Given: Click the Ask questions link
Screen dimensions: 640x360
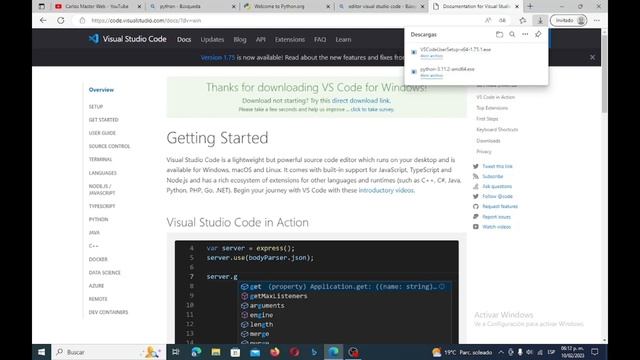Looking at the screenshot, I should [x=497, y=186].
